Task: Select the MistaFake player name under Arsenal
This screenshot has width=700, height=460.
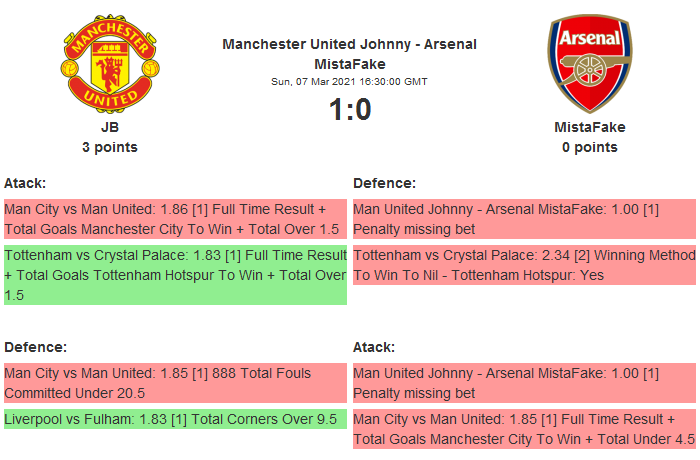Action: [590, 127]
